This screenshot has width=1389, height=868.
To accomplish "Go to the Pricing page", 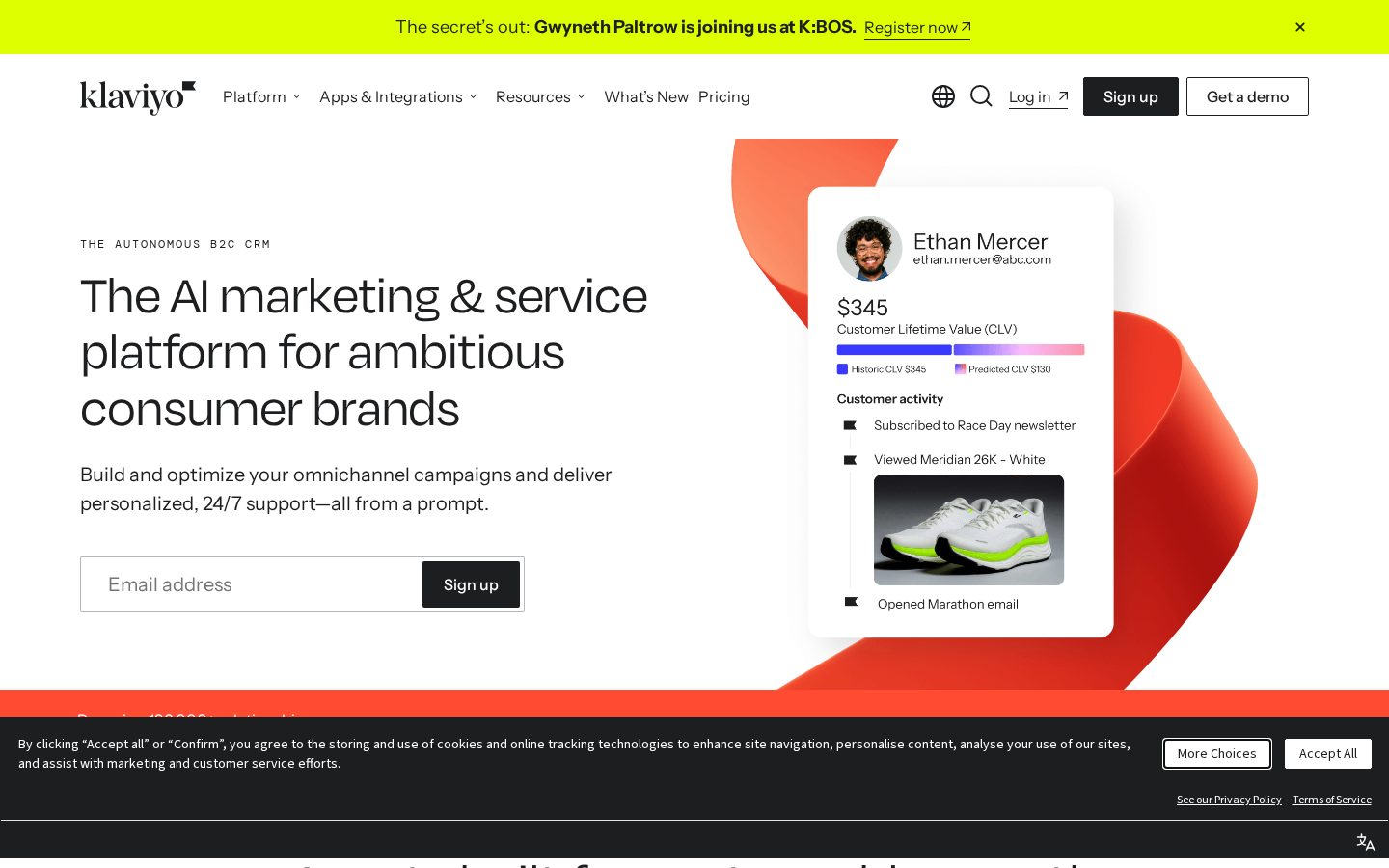I will (x=724, y=96).
